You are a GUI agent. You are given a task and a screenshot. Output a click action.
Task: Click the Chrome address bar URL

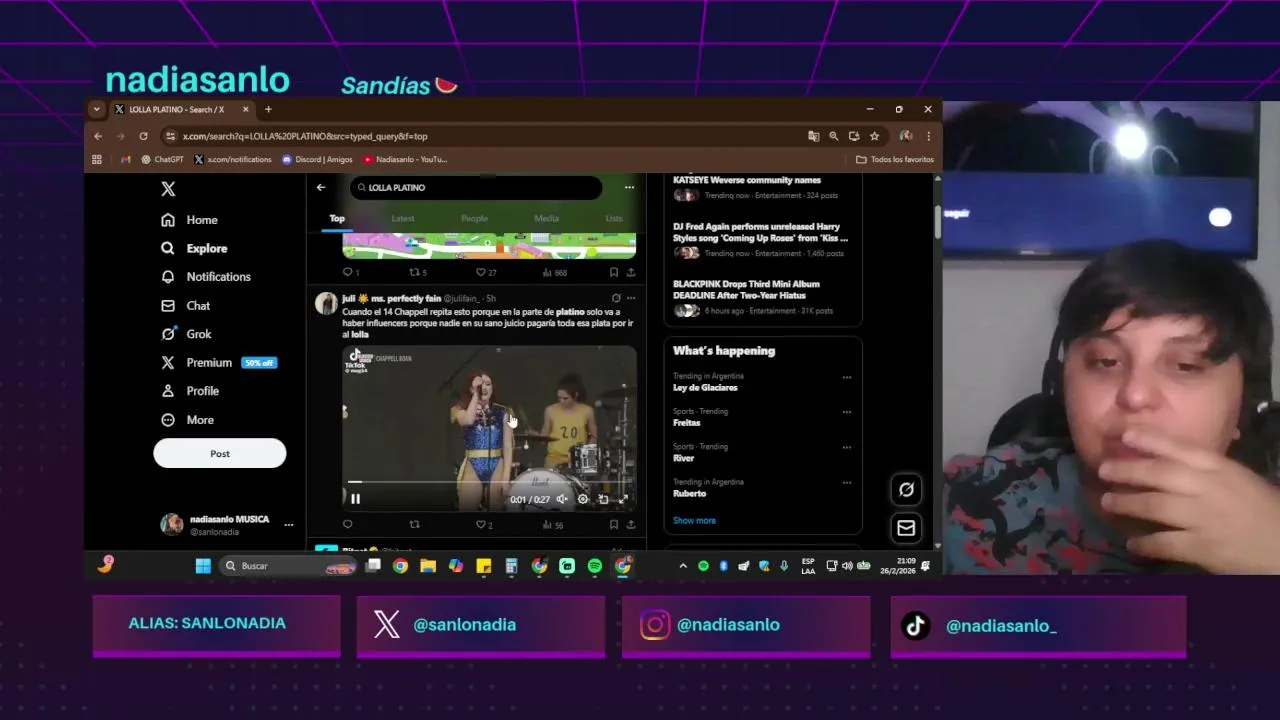coord(305,136)
